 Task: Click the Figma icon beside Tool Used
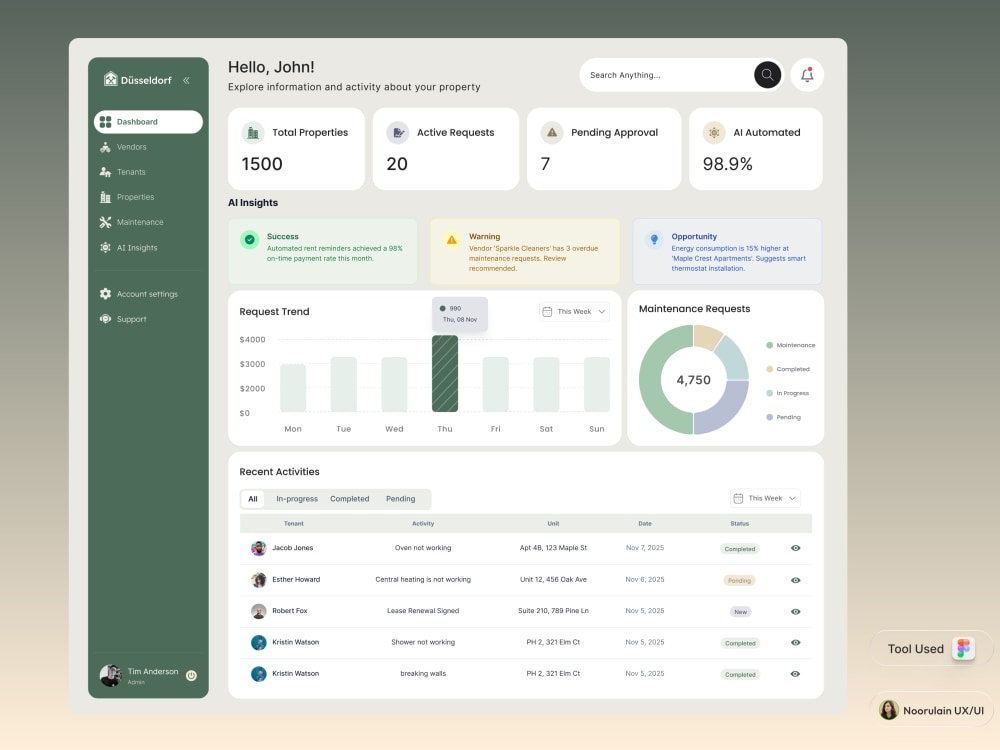point(964,649)
